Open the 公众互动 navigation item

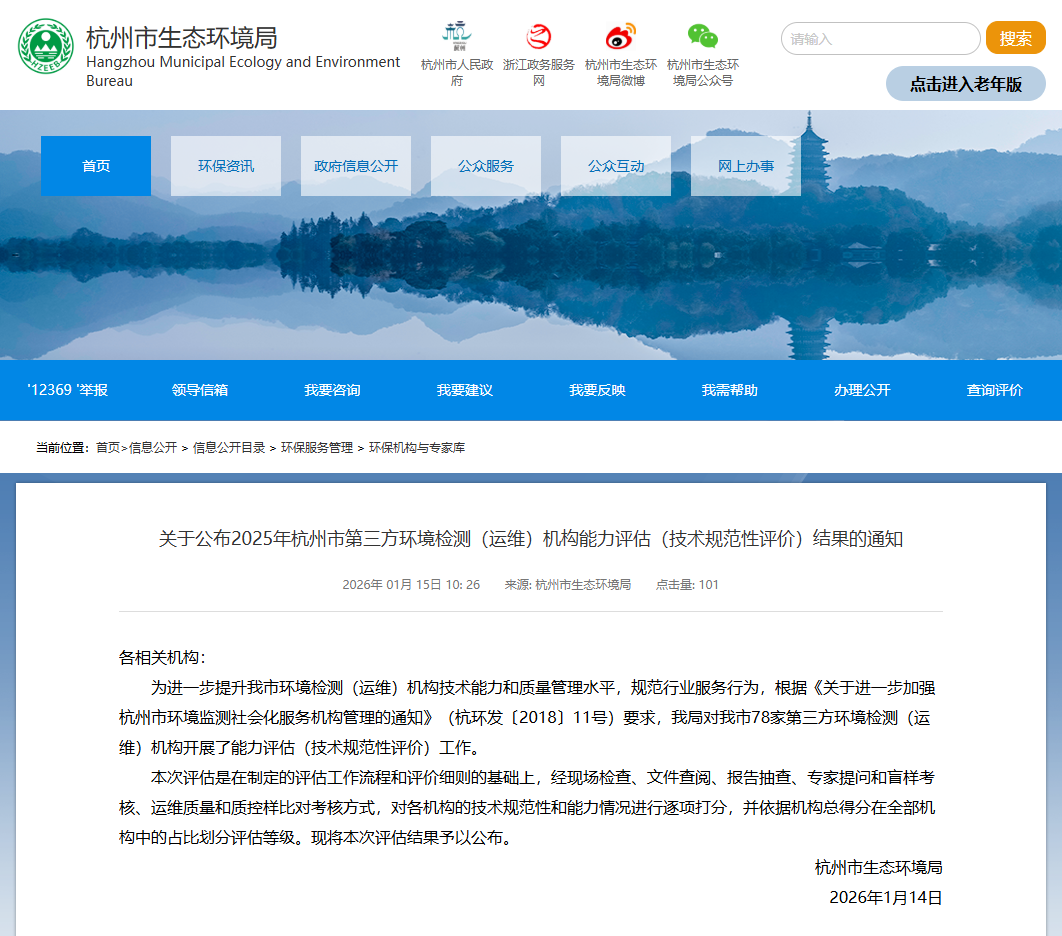point(616,166)
